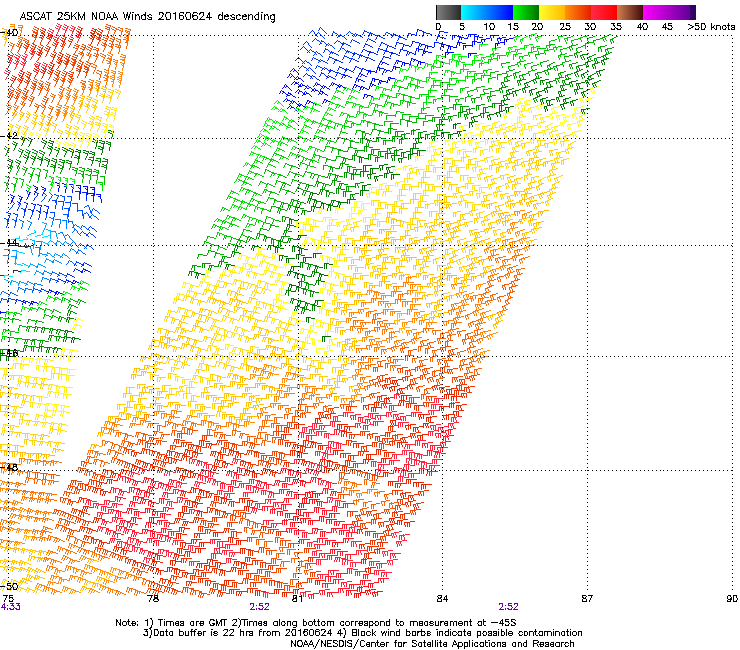Select the yellow 20–25 knots legend segment
The height and width of the screenshot is (650, 740).
click(552, 12)
